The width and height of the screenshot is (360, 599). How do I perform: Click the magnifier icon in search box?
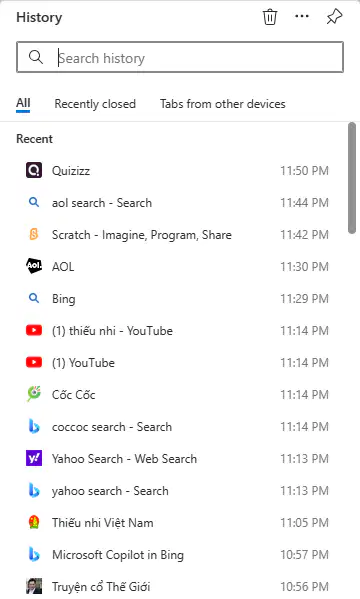(36, 57)
